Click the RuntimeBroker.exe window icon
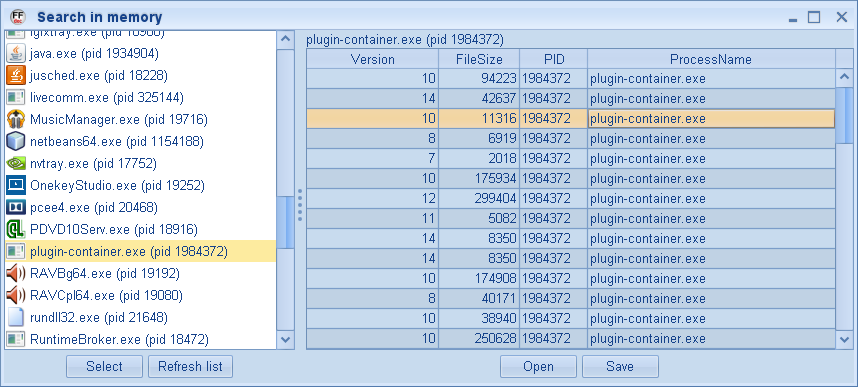 pos(16,339)
